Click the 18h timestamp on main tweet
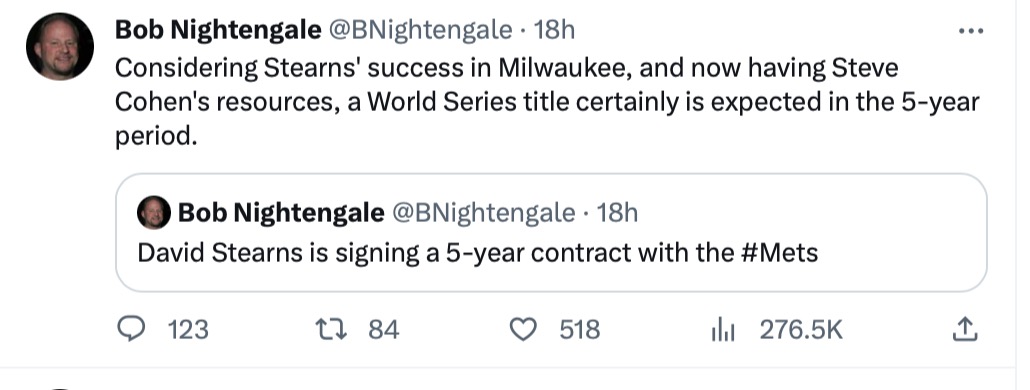This screenshot has width=1030, height=390. [554, 30]
